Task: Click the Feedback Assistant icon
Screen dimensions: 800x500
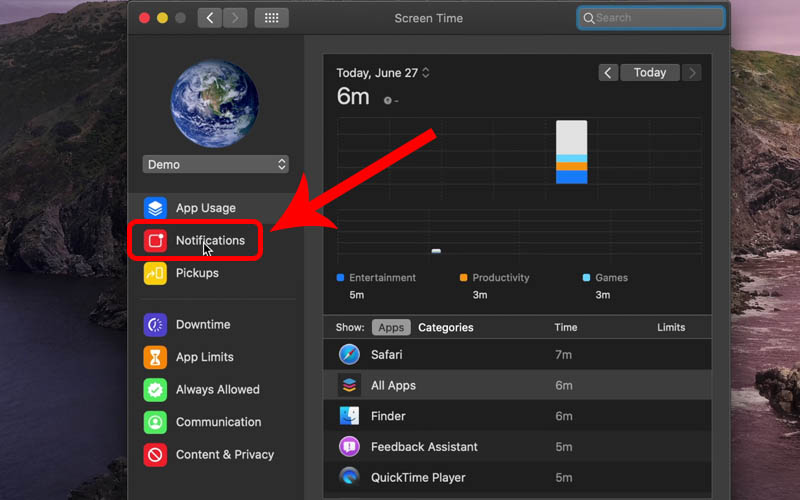Action: tap(349, 447)
